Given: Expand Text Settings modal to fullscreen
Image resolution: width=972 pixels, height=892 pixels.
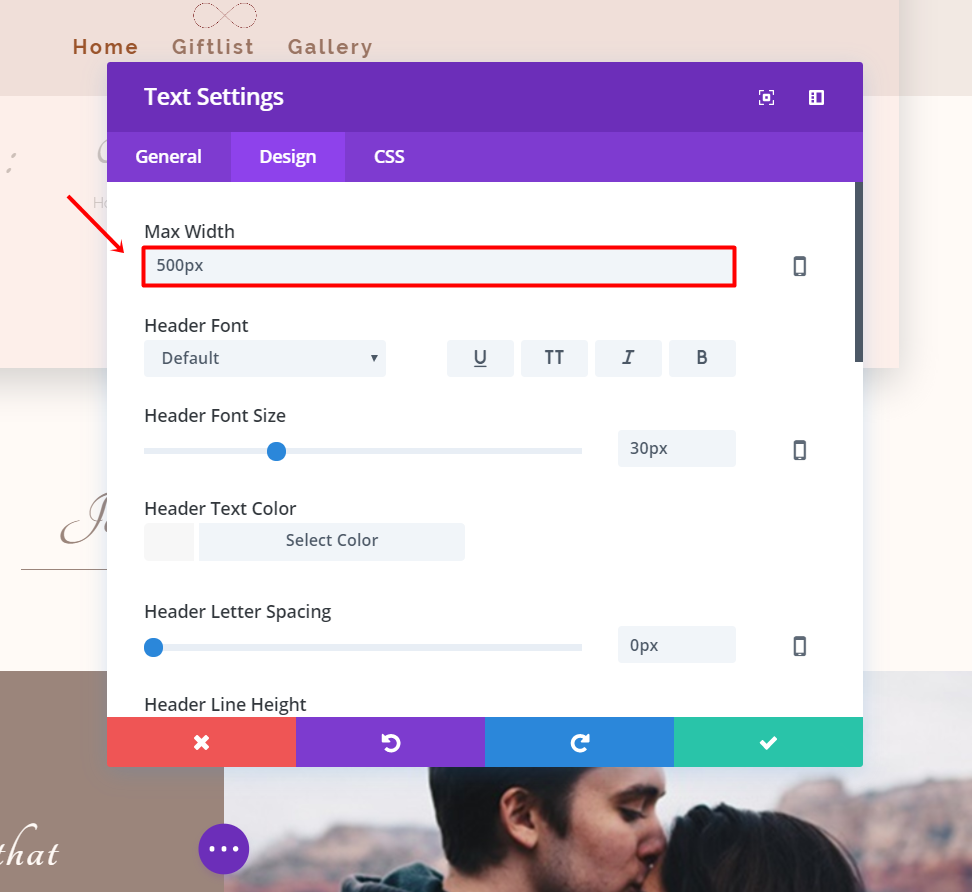Looking at the screenshot, I should 766,97.
